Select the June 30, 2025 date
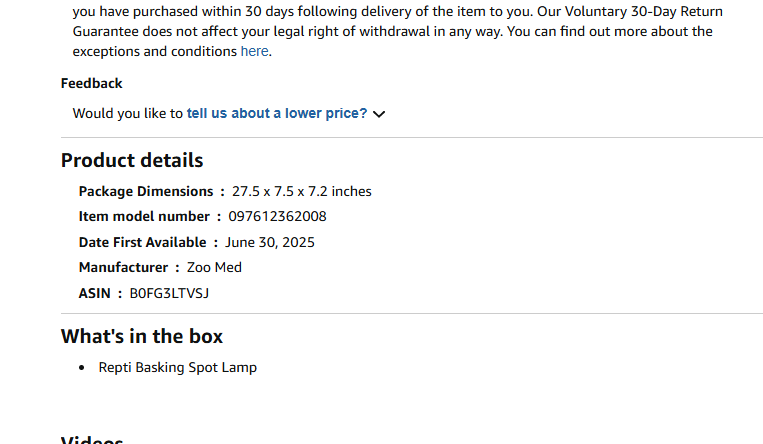Screen dimensions: 763x444 pyautogui.click(x=270, y=242)
